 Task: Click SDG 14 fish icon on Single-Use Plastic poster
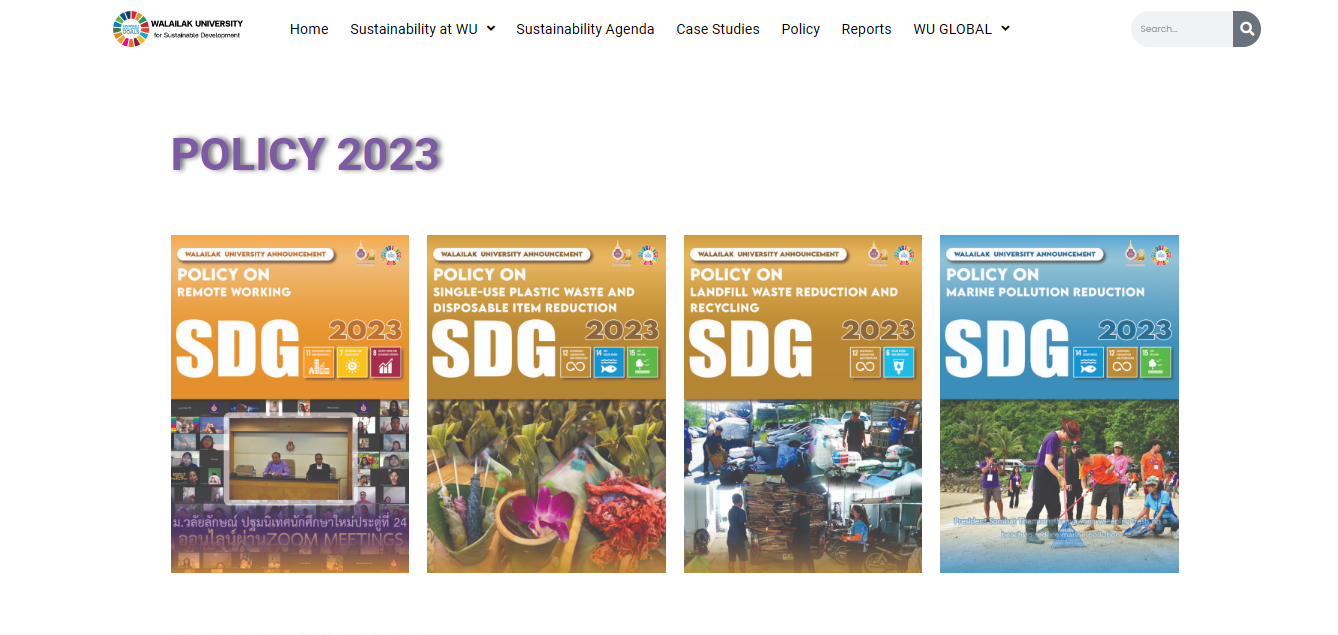tap(609, 361)
